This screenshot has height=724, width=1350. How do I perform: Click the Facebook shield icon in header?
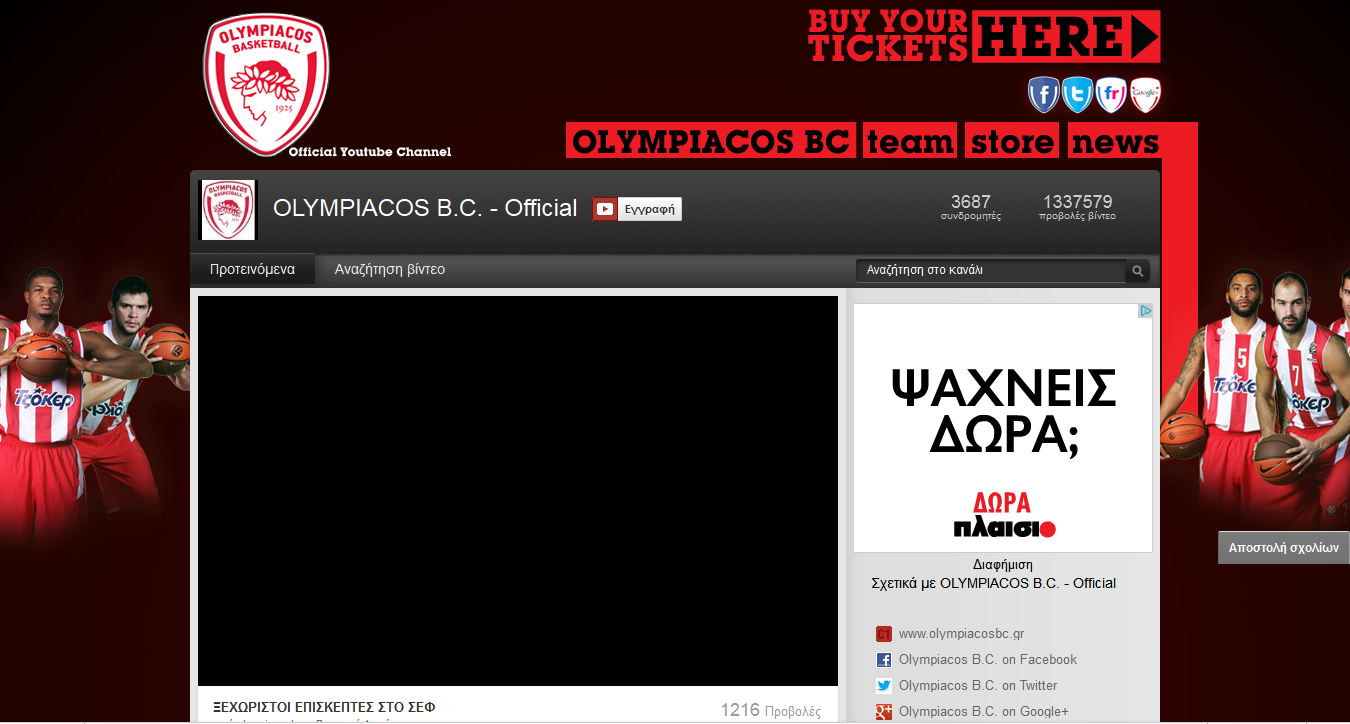pyautogui.click(x=1043, y=95)
